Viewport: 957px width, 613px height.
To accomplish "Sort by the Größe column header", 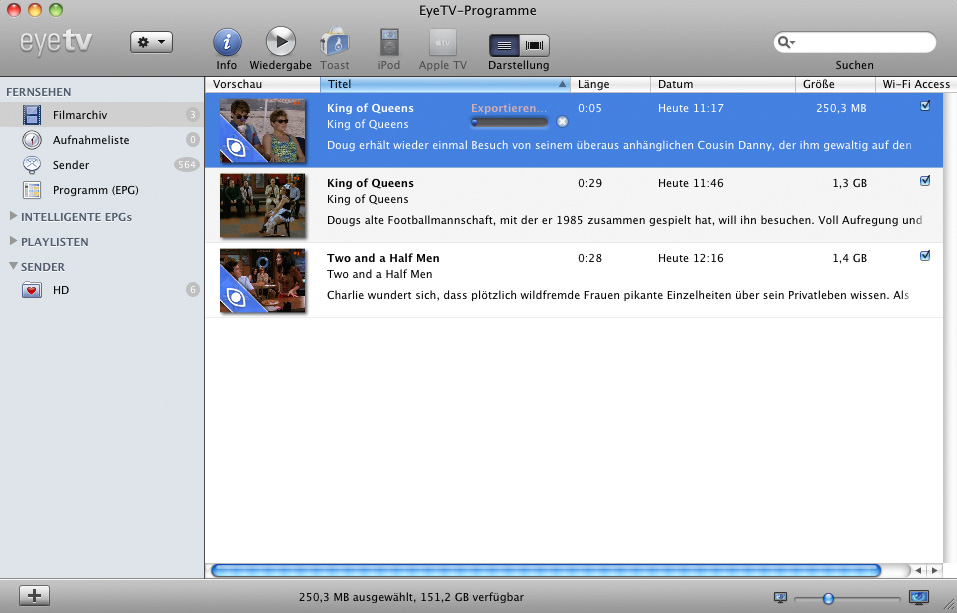I will coord(835,84).
